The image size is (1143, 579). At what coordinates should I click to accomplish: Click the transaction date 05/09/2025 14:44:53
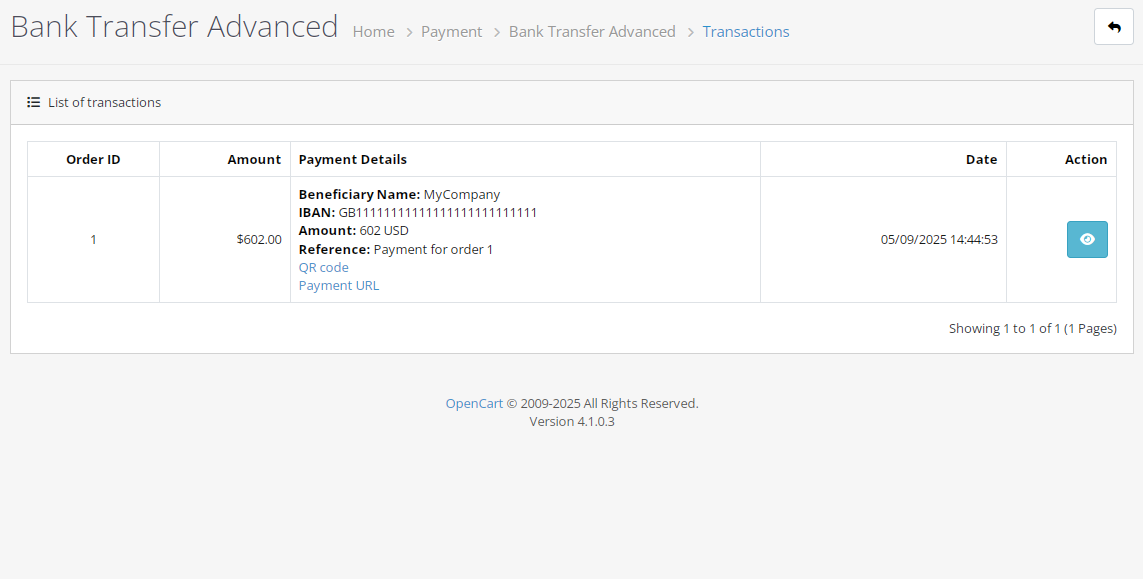(939, 239)
